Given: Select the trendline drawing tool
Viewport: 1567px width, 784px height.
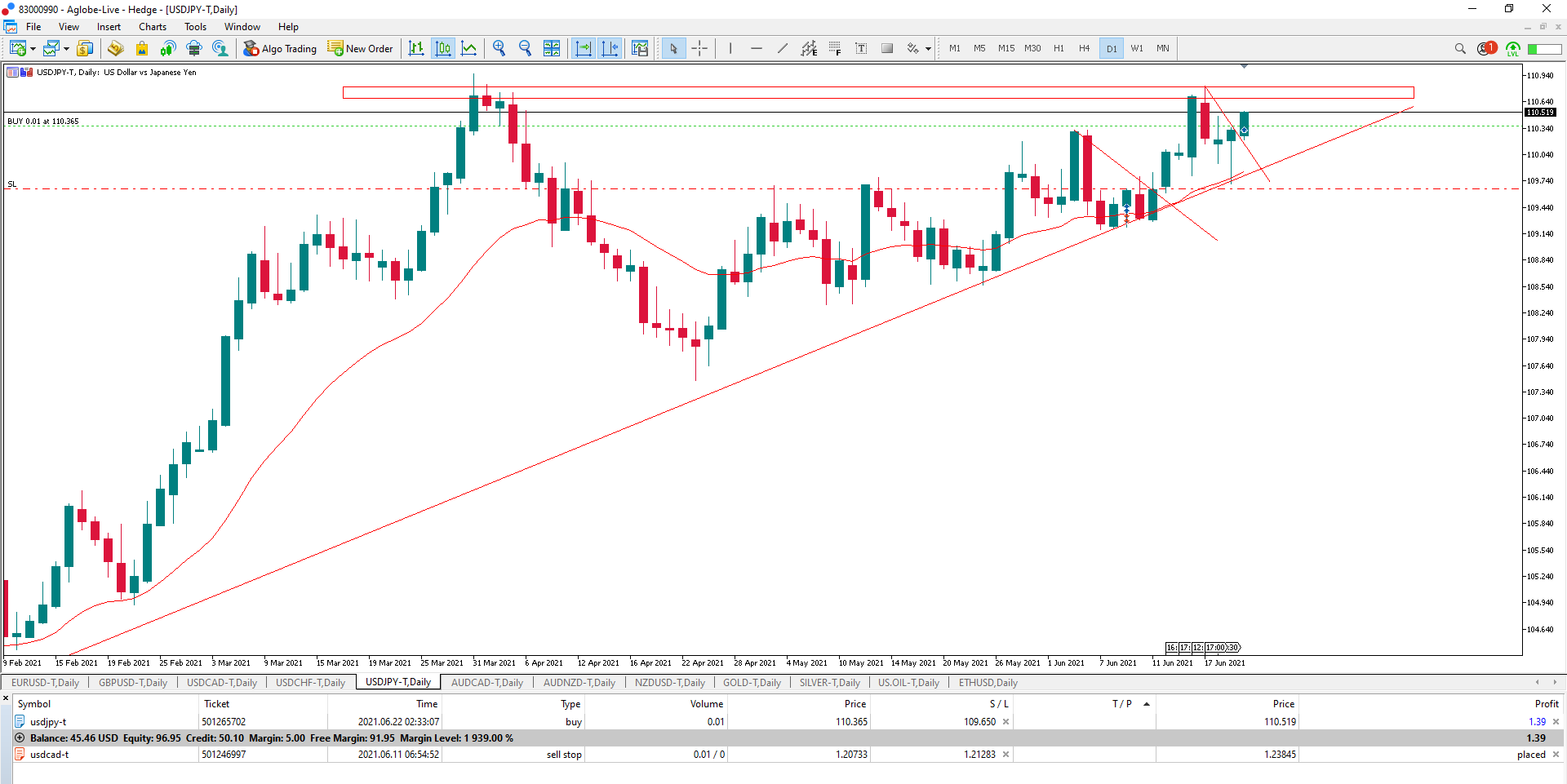Looking at the screenshot, I should pyautogui.click(x=783, y=49).
